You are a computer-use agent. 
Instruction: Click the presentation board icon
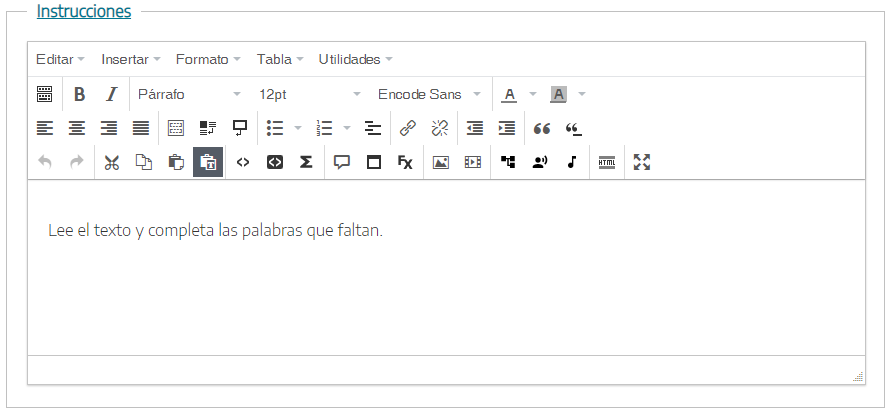coord(240,128)
